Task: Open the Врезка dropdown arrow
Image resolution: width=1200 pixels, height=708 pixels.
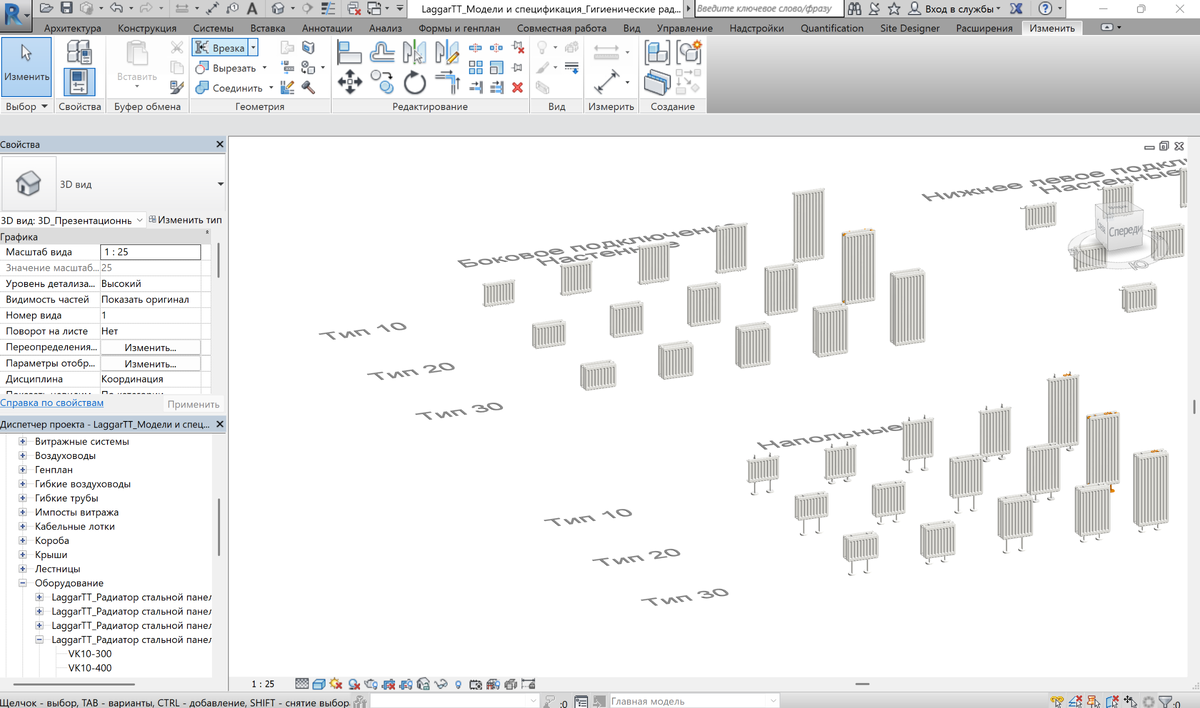Action: [254, 47]
